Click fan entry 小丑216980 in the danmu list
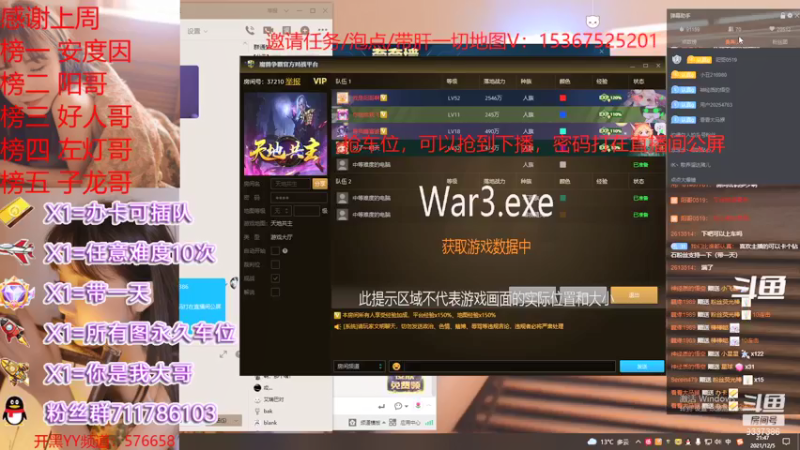 point(713,75)
